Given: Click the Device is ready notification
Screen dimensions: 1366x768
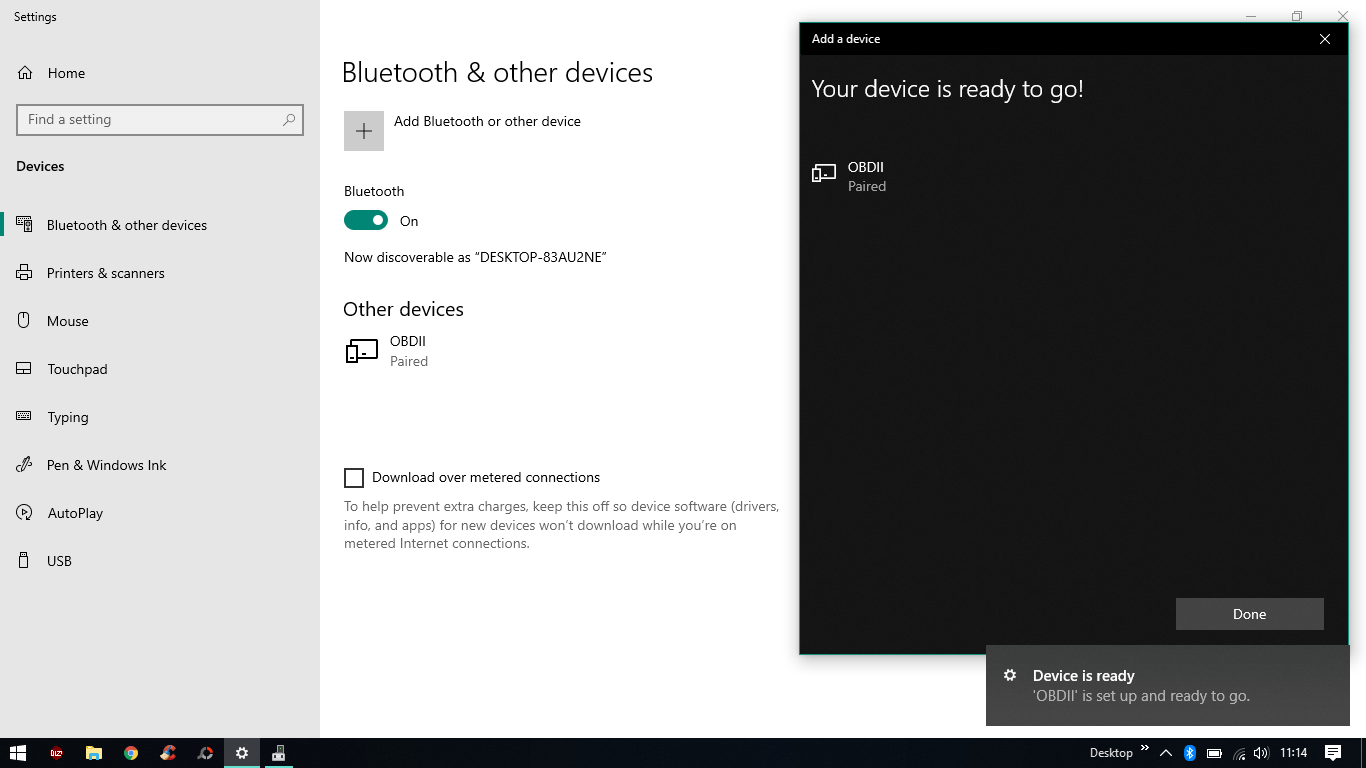Looking at the screenshot, I should click(1167, 686).
